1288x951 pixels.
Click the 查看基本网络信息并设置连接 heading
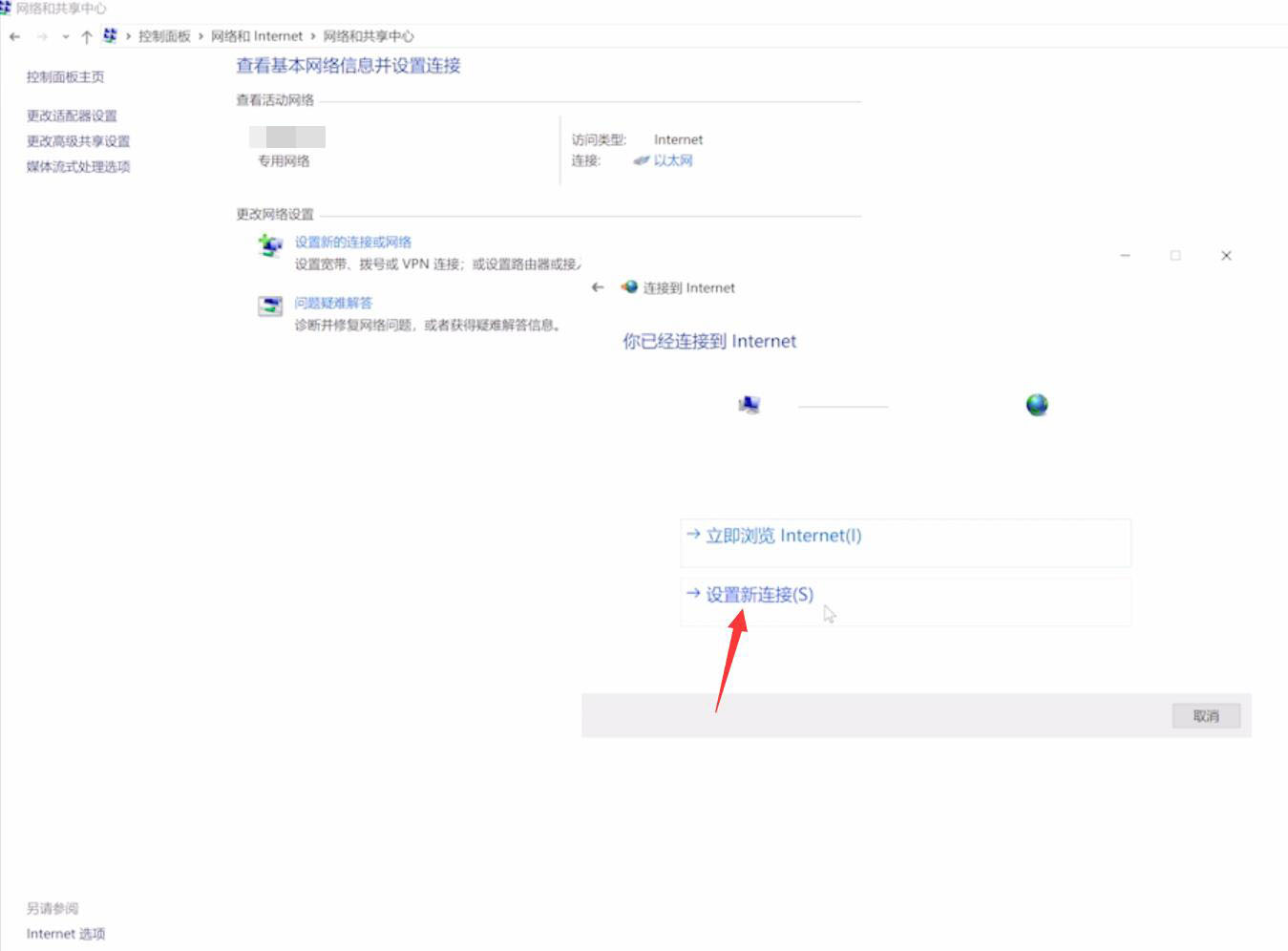[x=348, y=66]
